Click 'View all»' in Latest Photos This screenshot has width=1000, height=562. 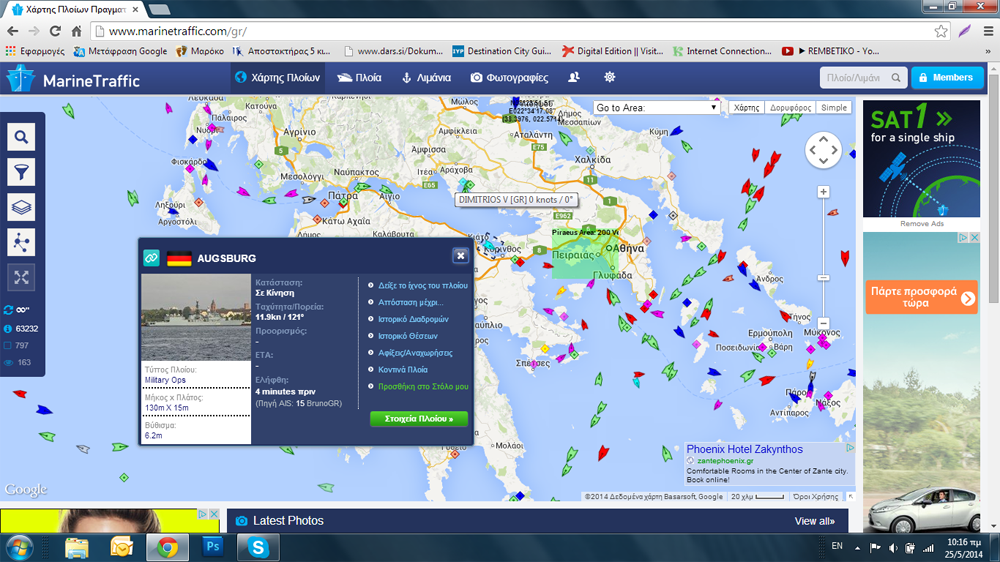814,521
